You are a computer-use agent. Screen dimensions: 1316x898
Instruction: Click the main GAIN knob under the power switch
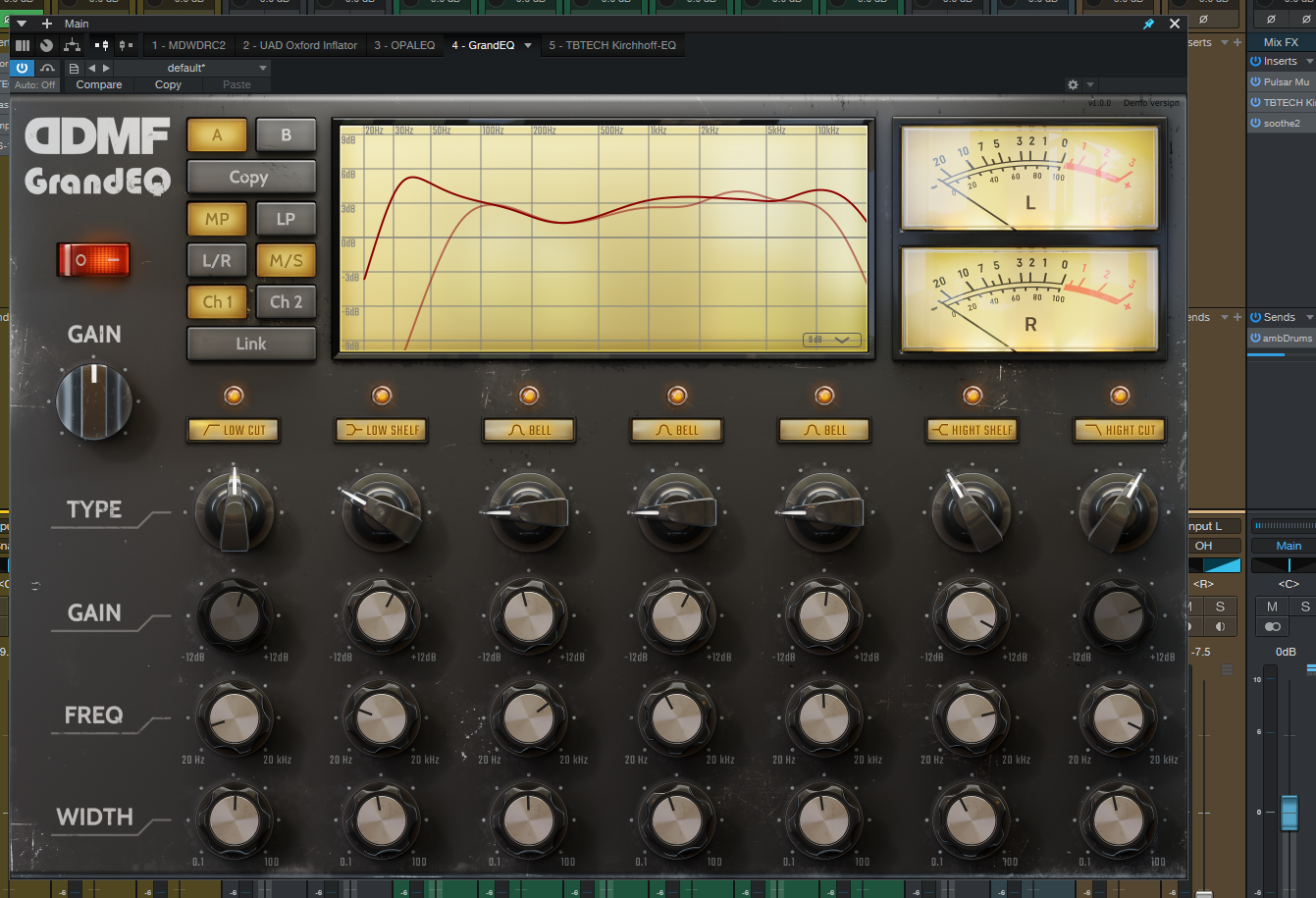(x=93, y=401)
